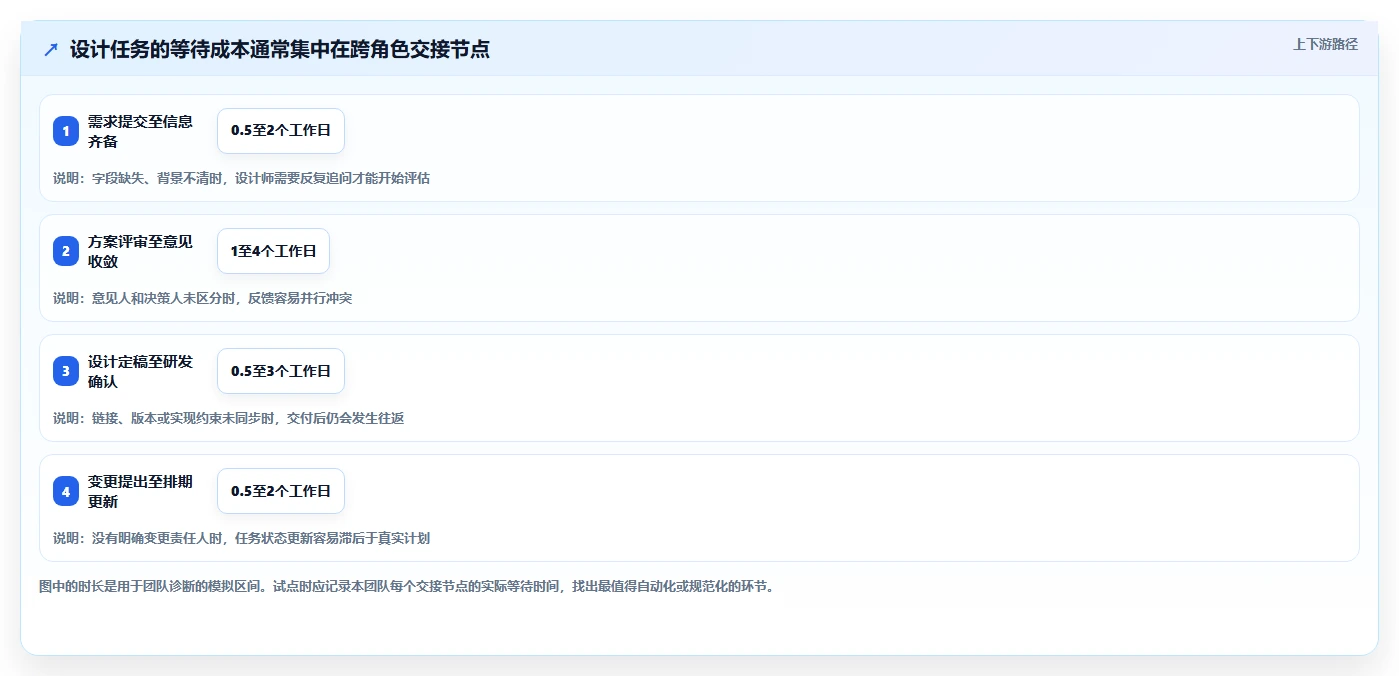Click the 0.5至3个工作日 duration pill
Screen dimensions: 1399x676
click(x=281, y=371)
